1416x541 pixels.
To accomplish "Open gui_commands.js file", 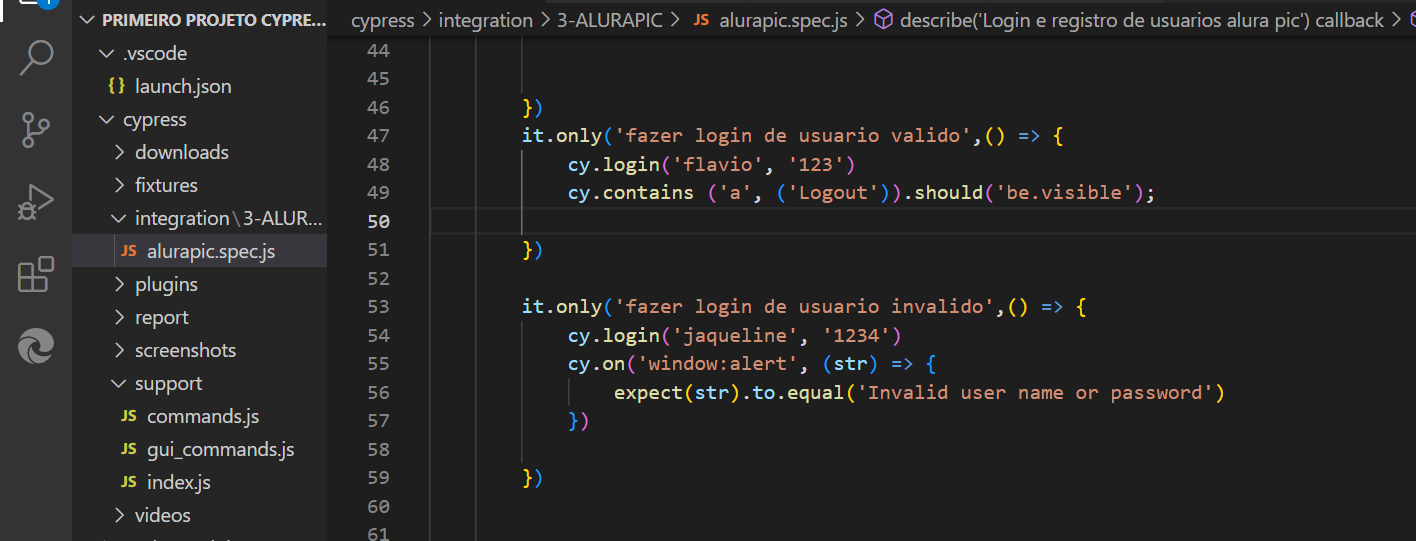I will pyautogui.click(x=221, y=449).
